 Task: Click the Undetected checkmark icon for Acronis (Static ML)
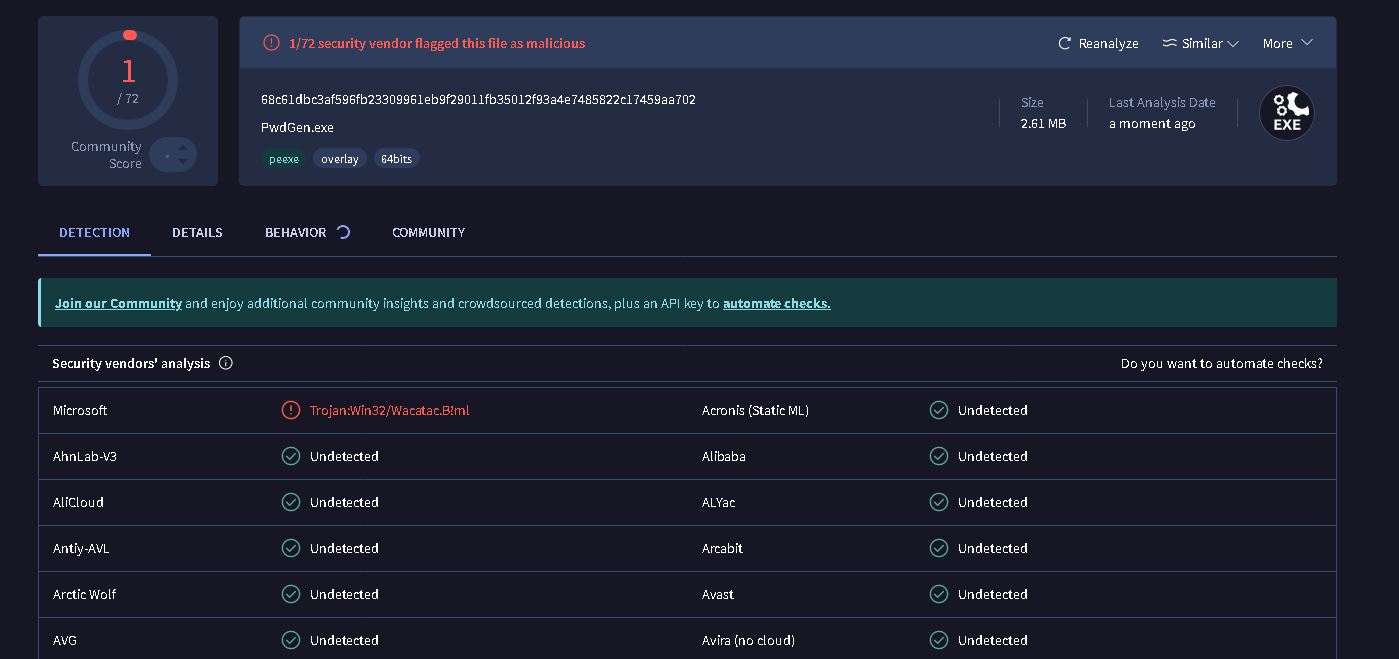939,410
